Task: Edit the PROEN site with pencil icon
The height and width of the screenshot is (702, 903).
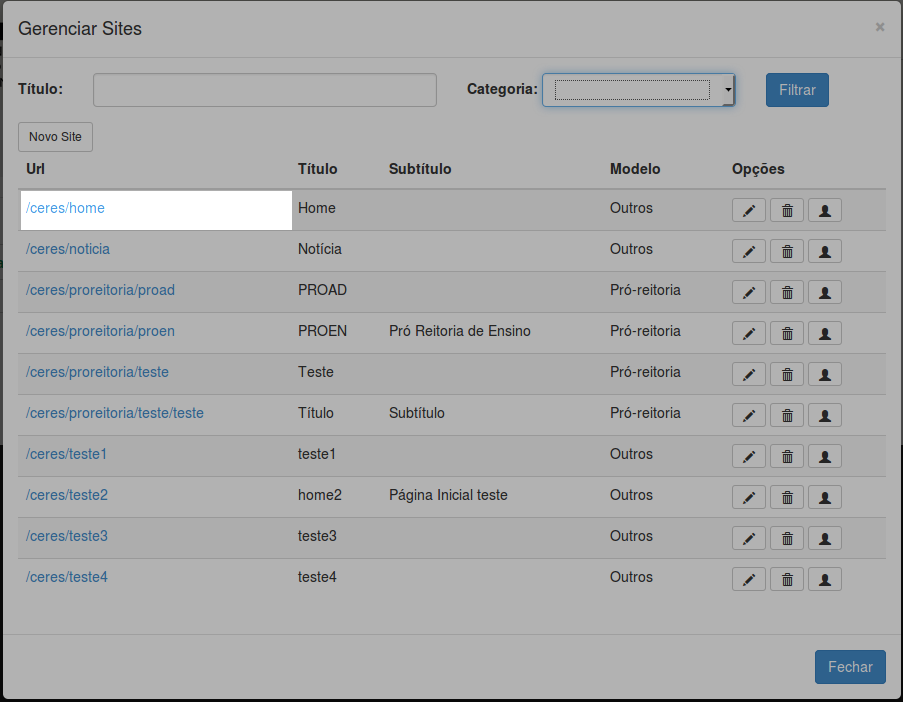Action: [748, 333]
